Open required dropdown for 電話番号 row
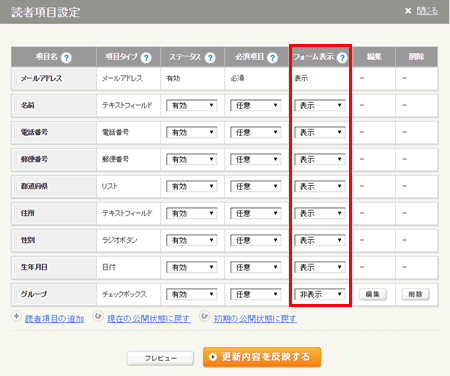The width and height of the screenshot is (450, 376). 256,132
